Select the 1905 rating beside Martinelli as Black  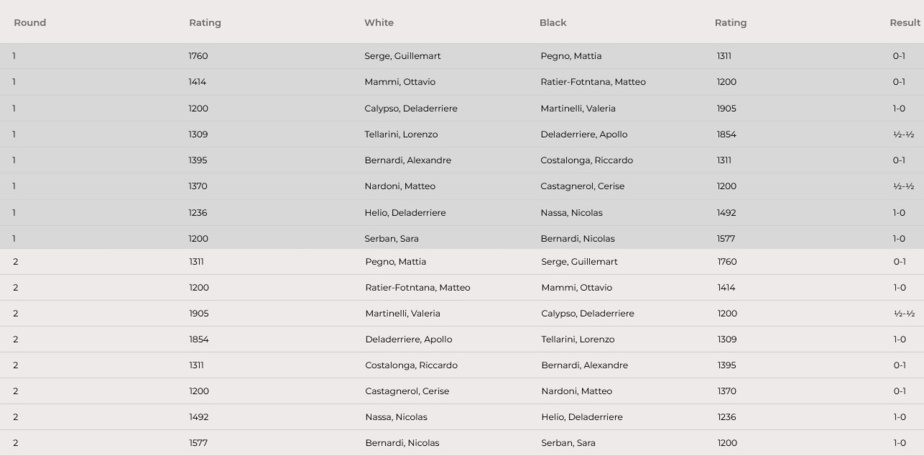[x=726, y=108]
